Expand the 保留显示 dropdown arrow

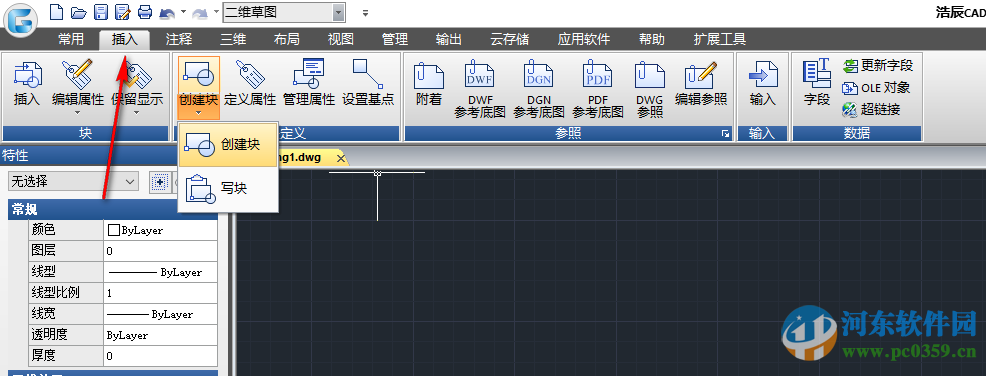tap(136, 113)
